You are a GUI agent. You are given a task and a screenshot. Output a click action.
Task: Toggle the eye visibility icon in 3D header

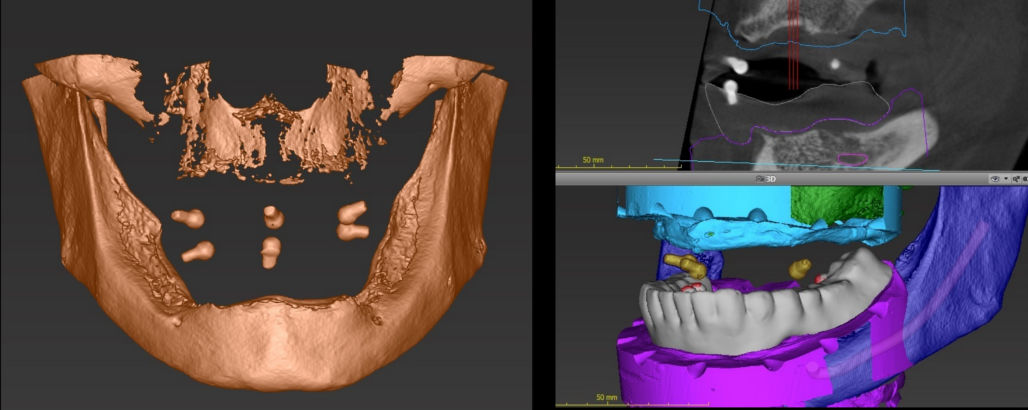995,178
